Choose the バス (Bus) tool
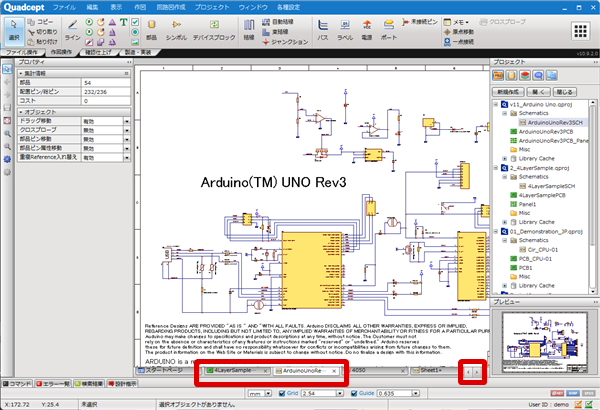This screenshot has height=410, width=600. 323,30
